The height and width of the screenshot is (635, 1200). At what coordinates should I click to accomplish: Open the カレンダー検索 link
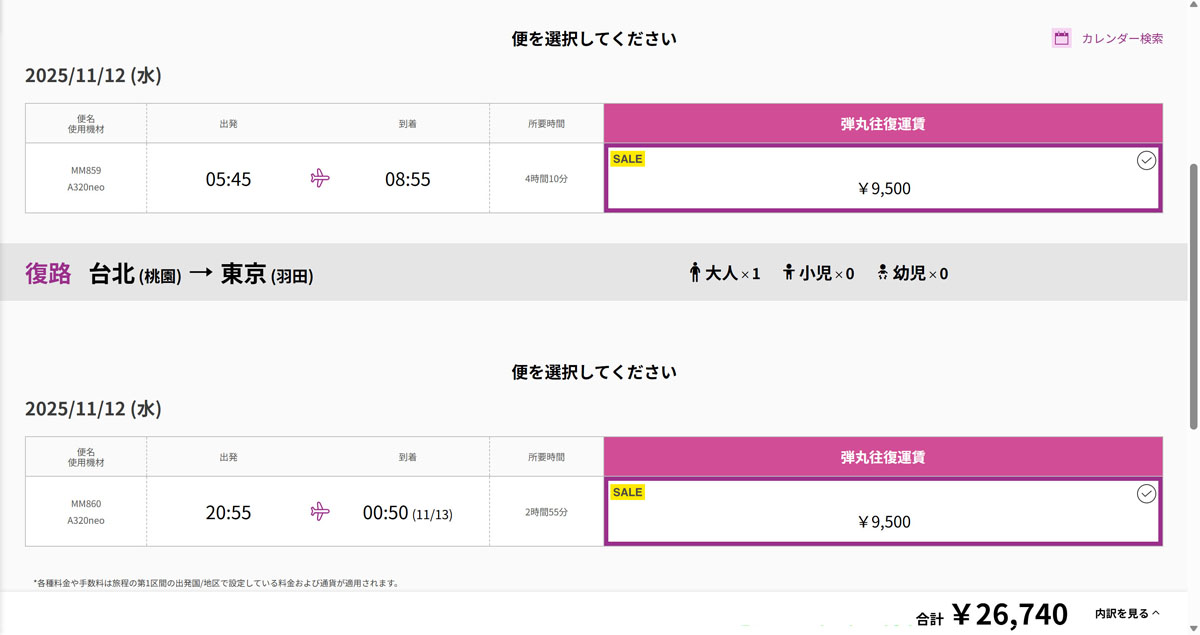pyautogui.click(x=1122, y=39)
